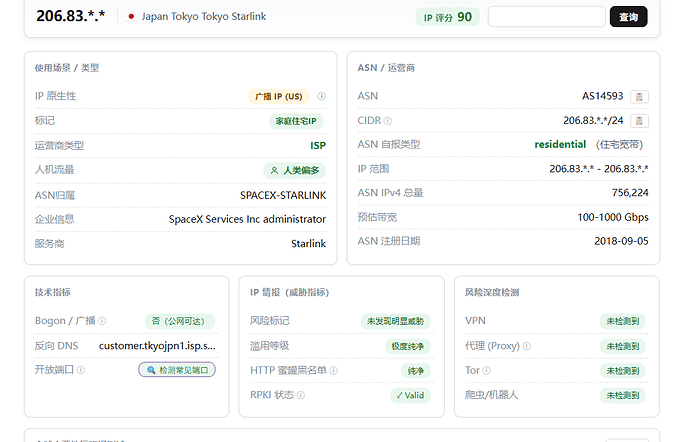This screenshot has height=442, width=690.
Task: Open info icon next to Tor label
Action: tap(487, 371)
